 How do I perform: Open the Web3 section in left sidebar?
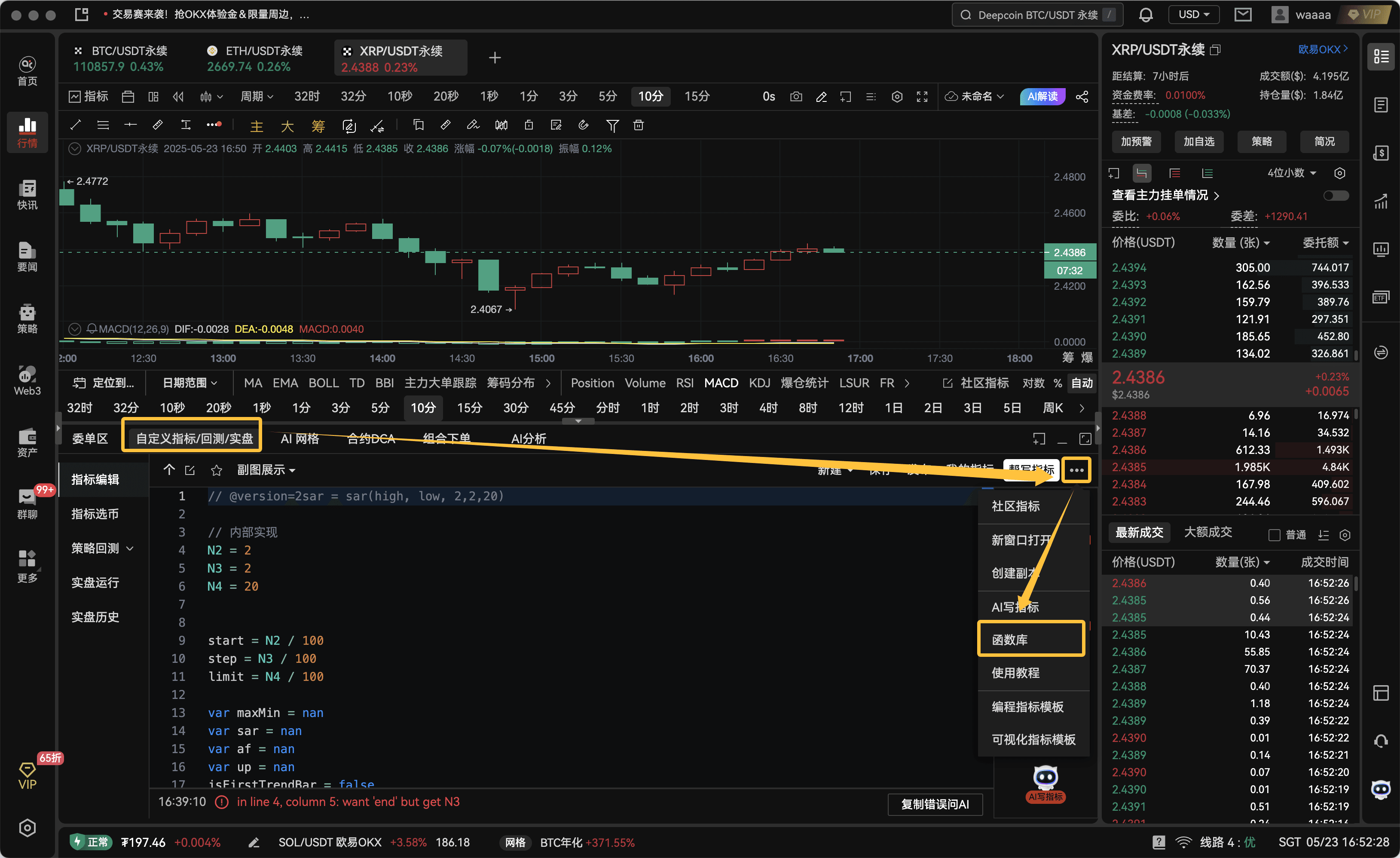click(x=27, y=381)
